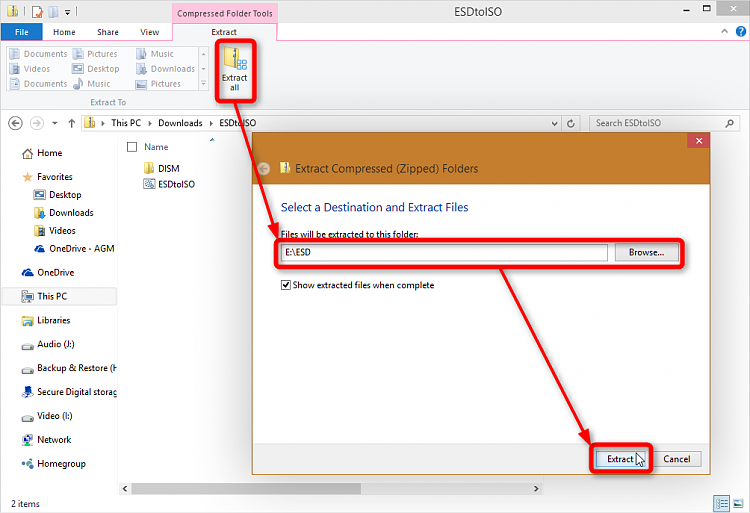
Task: Open Quick Access Toolbar customize dropdown
Action: pos(67,11)
